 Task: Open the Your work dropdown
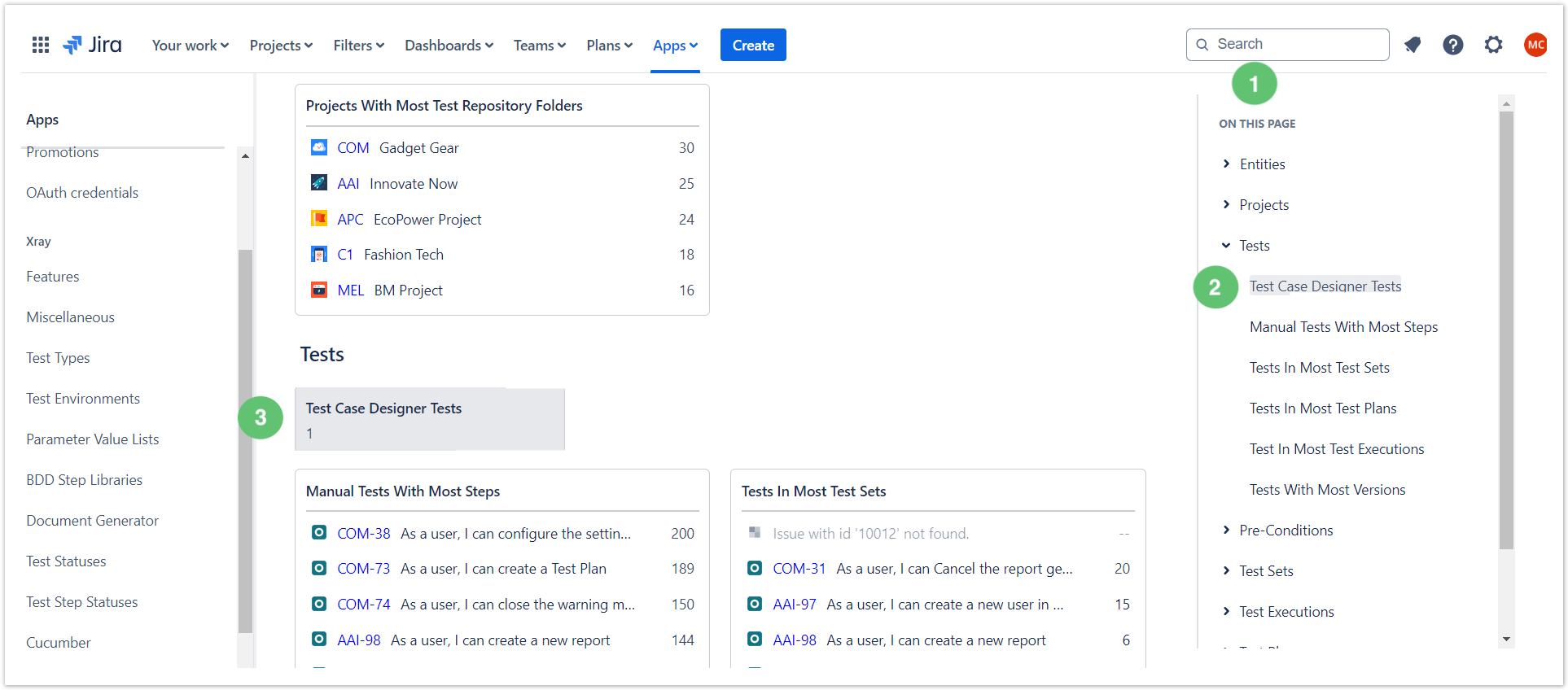[191, 46]
